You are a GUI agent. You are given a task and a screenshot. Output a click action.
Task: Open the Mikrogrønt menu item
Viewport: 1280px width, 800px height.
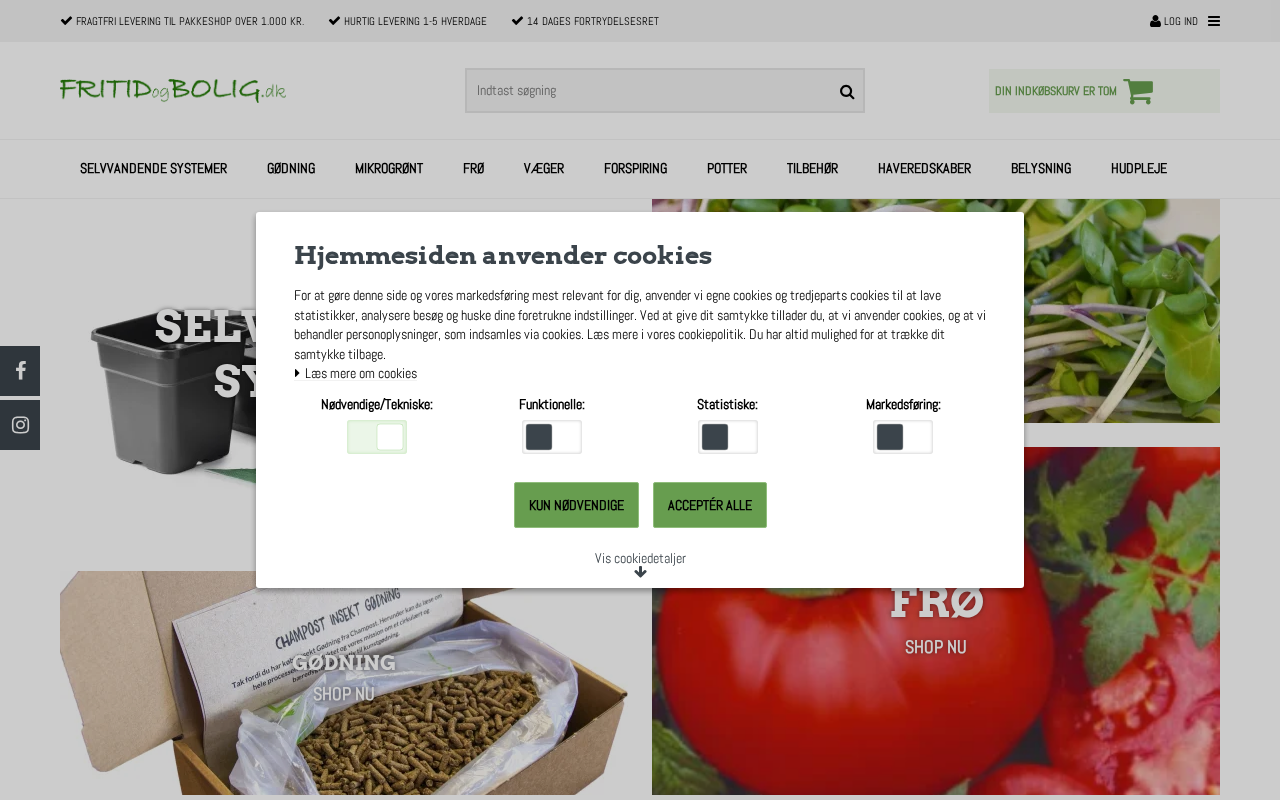[389, 168]
